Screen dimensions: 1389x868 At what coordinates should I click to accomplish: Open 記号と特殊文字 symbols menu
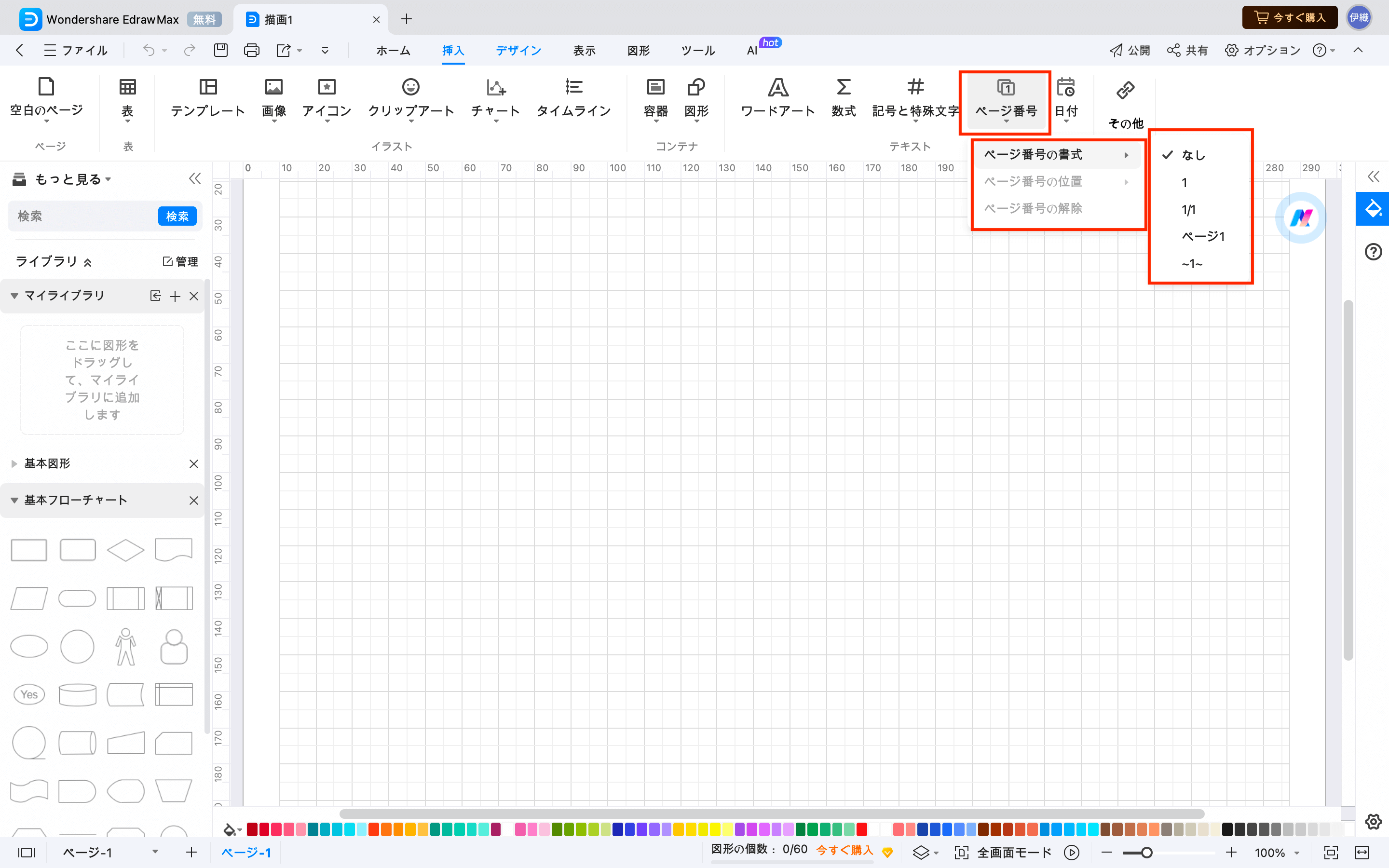[915, 99]
